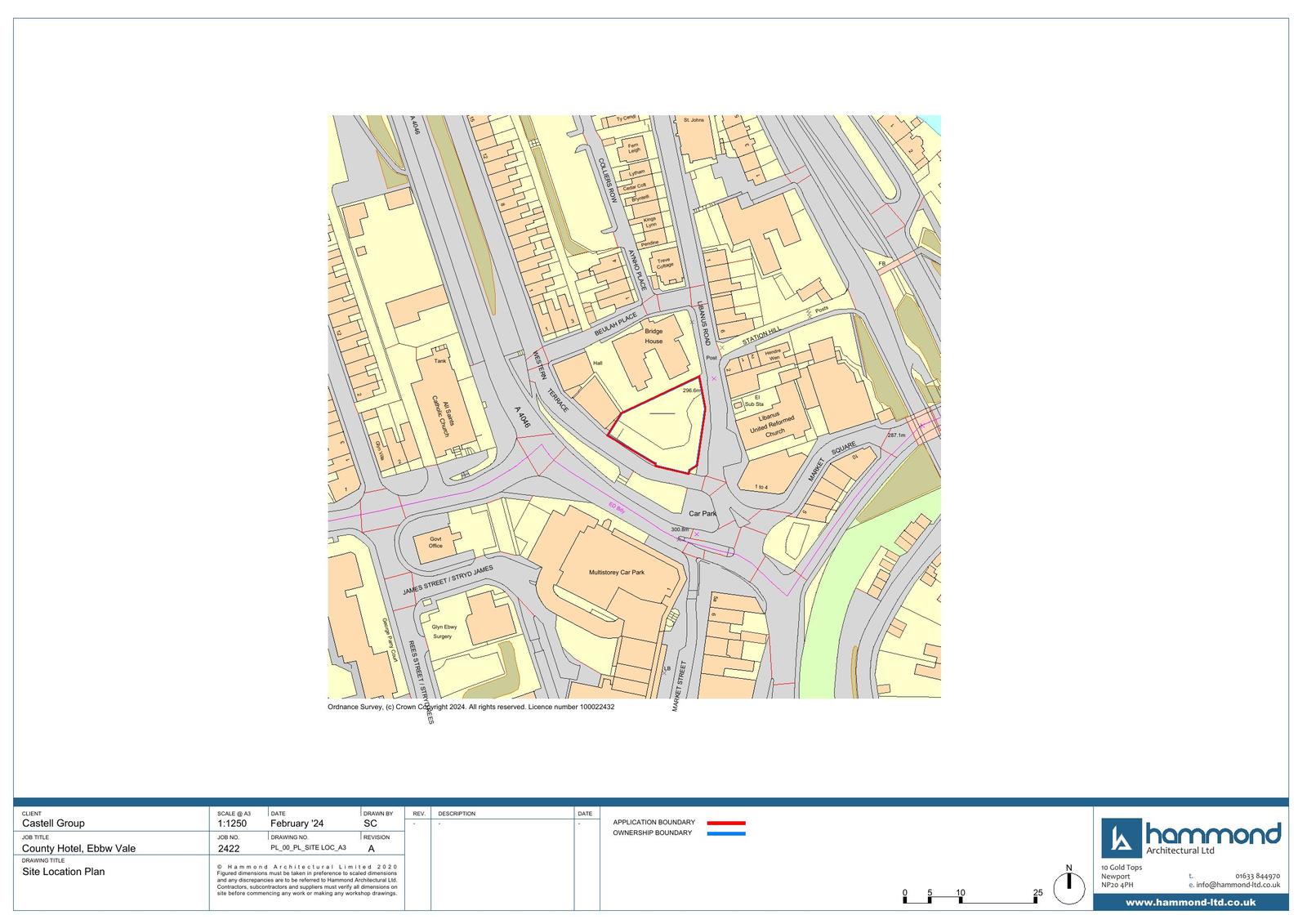The width and height of the screenshot is (1307, 924).
Task: Click the Car Park label on map
Action: click(x=702, y=514)
